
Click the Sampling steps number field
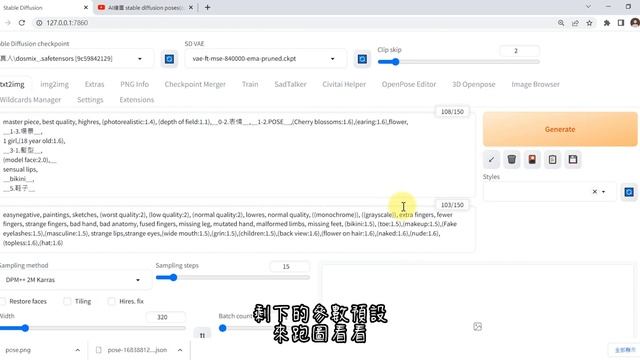(289, 267)
